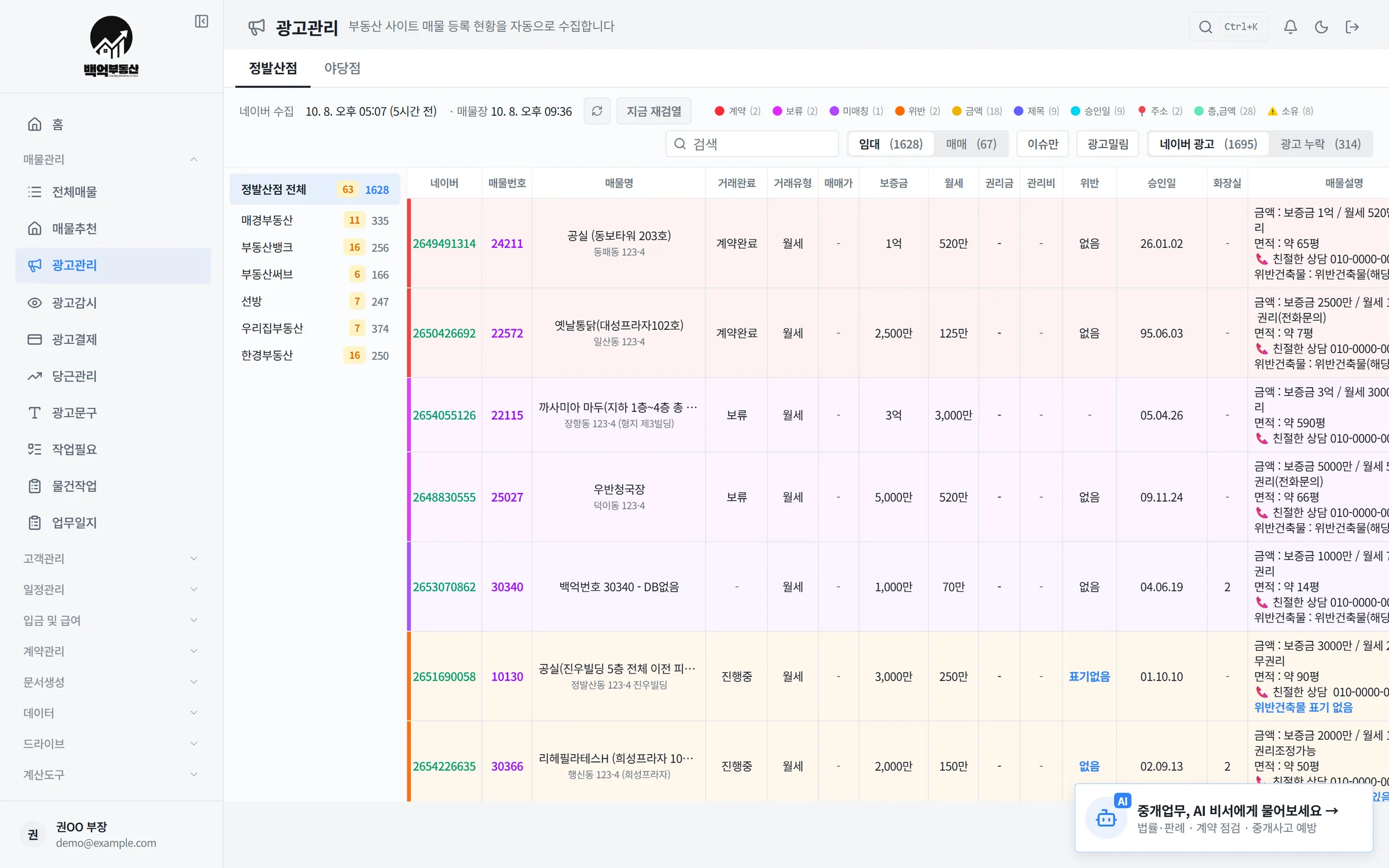Toggle the 위반 (2) filter

[x=917, y=111]
